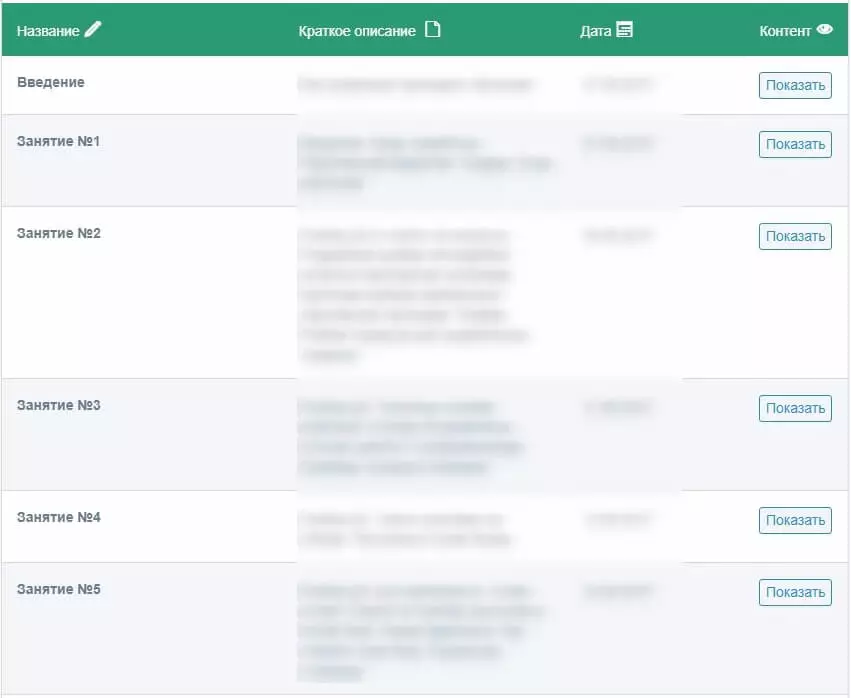Image resolution: width=851 pixels, height=698 pixels.
Task: Click the Название column header text
Action: (48, 31)
